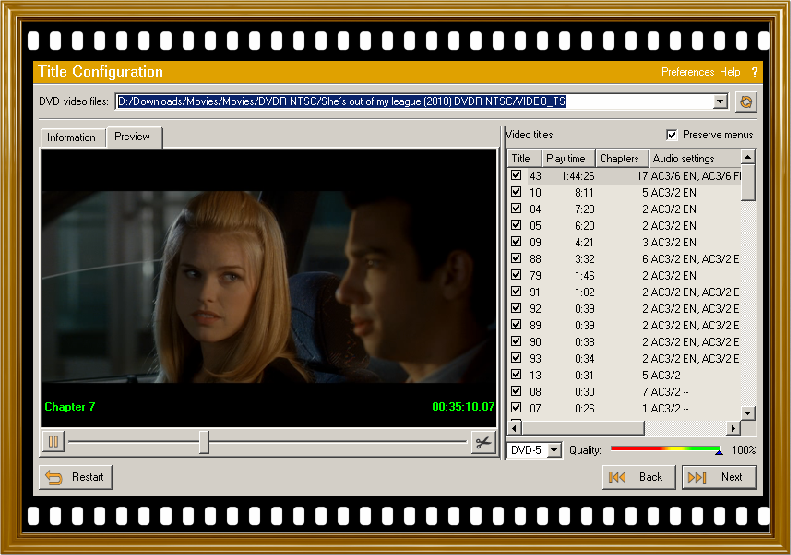Image resolution: width=791 pixels, height=555 pixels.
Task: Uncheck title 43 checkbox
Action: 516,176
